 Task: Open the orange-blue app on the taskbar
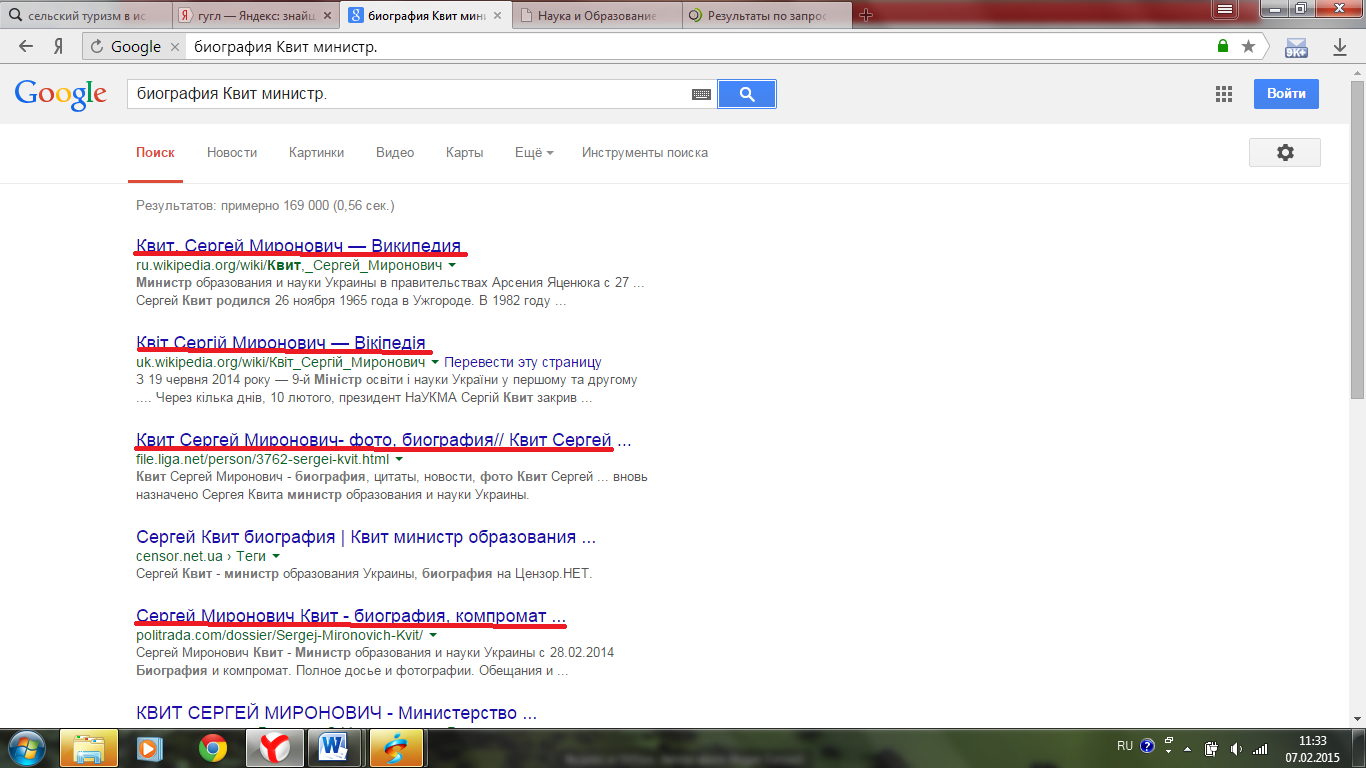tap(398, 748)
